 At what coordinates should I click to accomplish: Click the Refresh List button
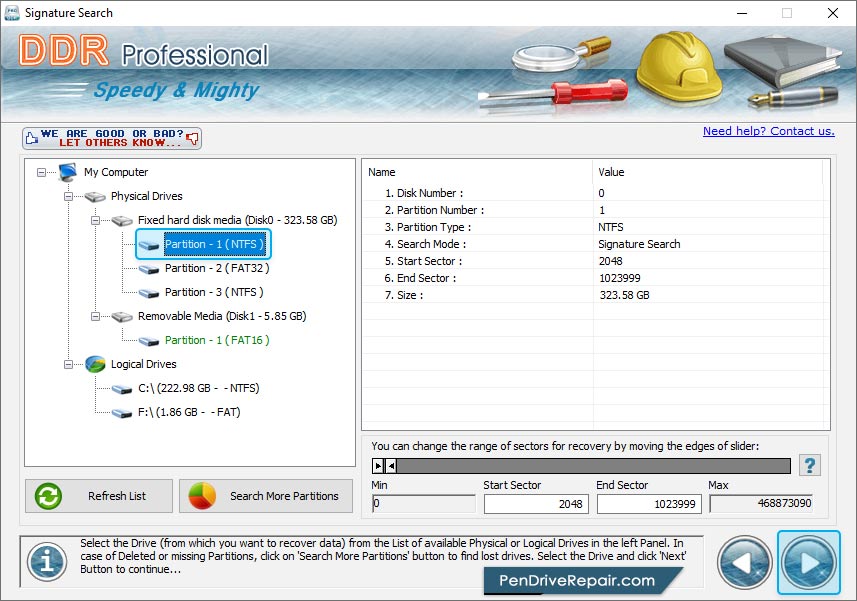[x=99, y=496]
